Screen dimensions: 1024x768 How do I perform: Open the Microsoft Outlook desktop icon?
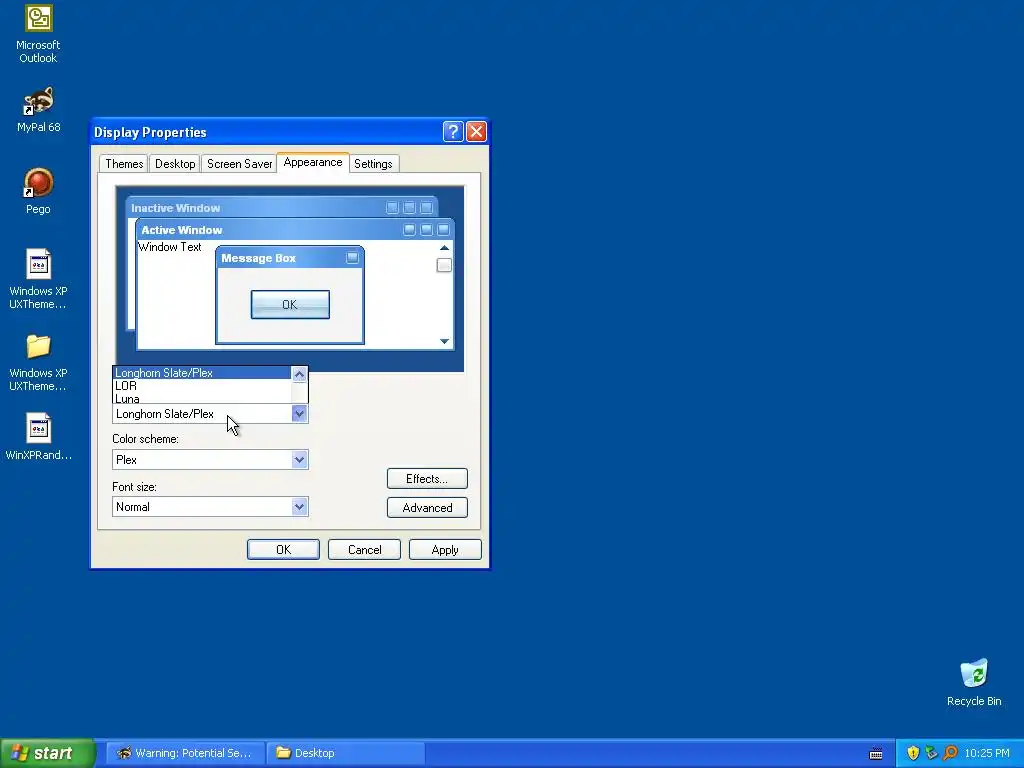pyautogui.click(x=39, y=18)
